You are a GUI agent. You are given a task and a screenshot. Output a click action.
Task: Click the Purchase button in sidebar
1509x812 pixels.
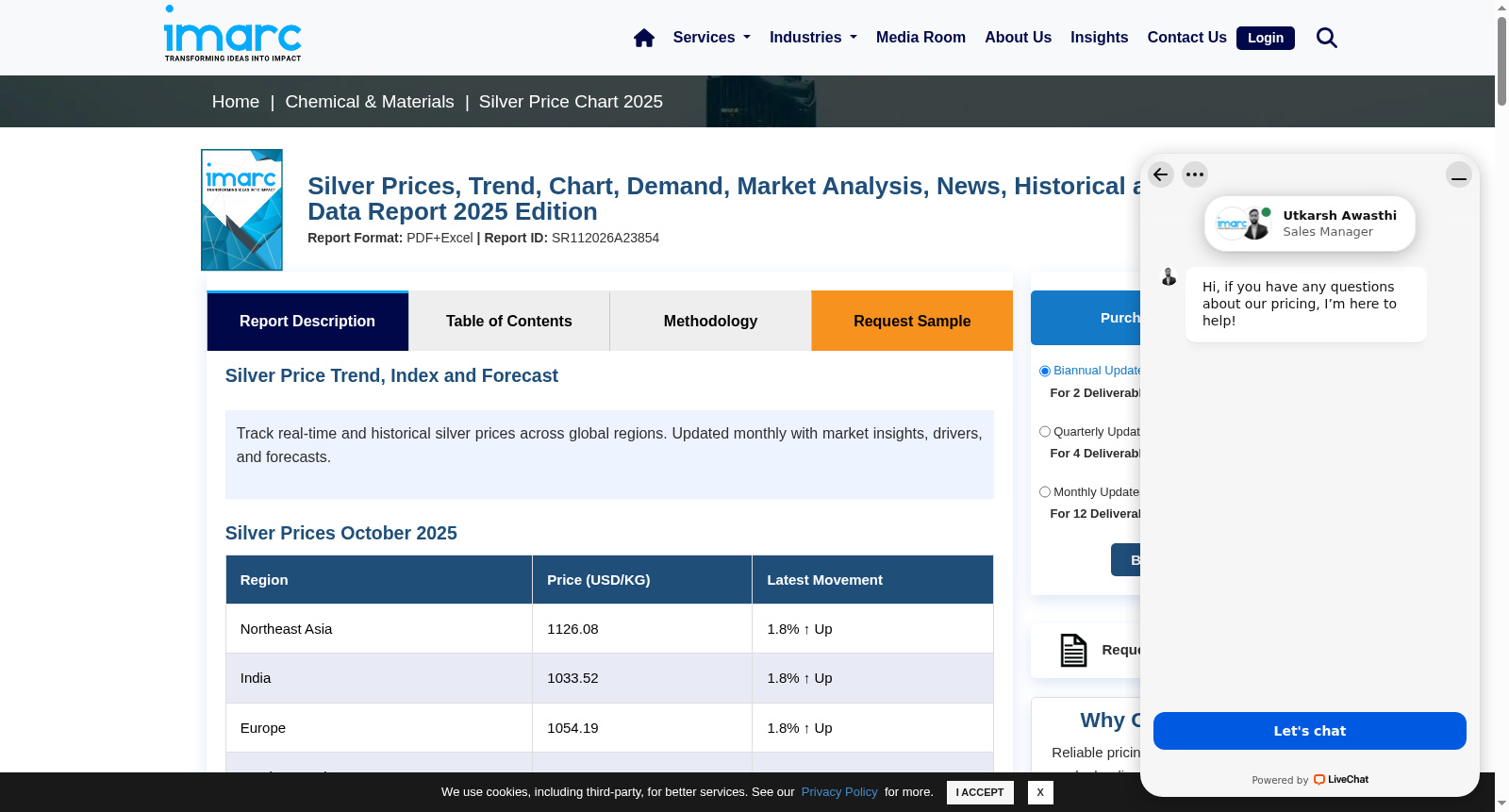pyautogui.click(x=1086, y=318)
